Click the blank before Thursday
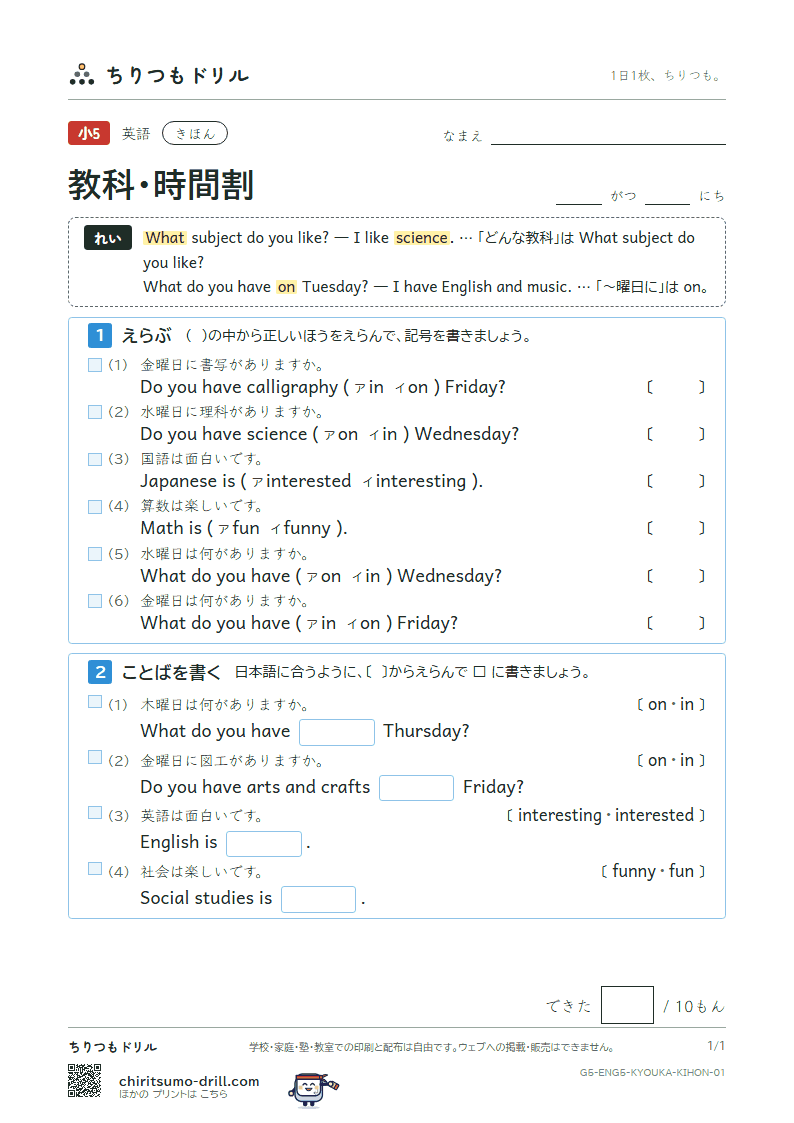Viewport: 794px width, 1123px height. [337, 732]
